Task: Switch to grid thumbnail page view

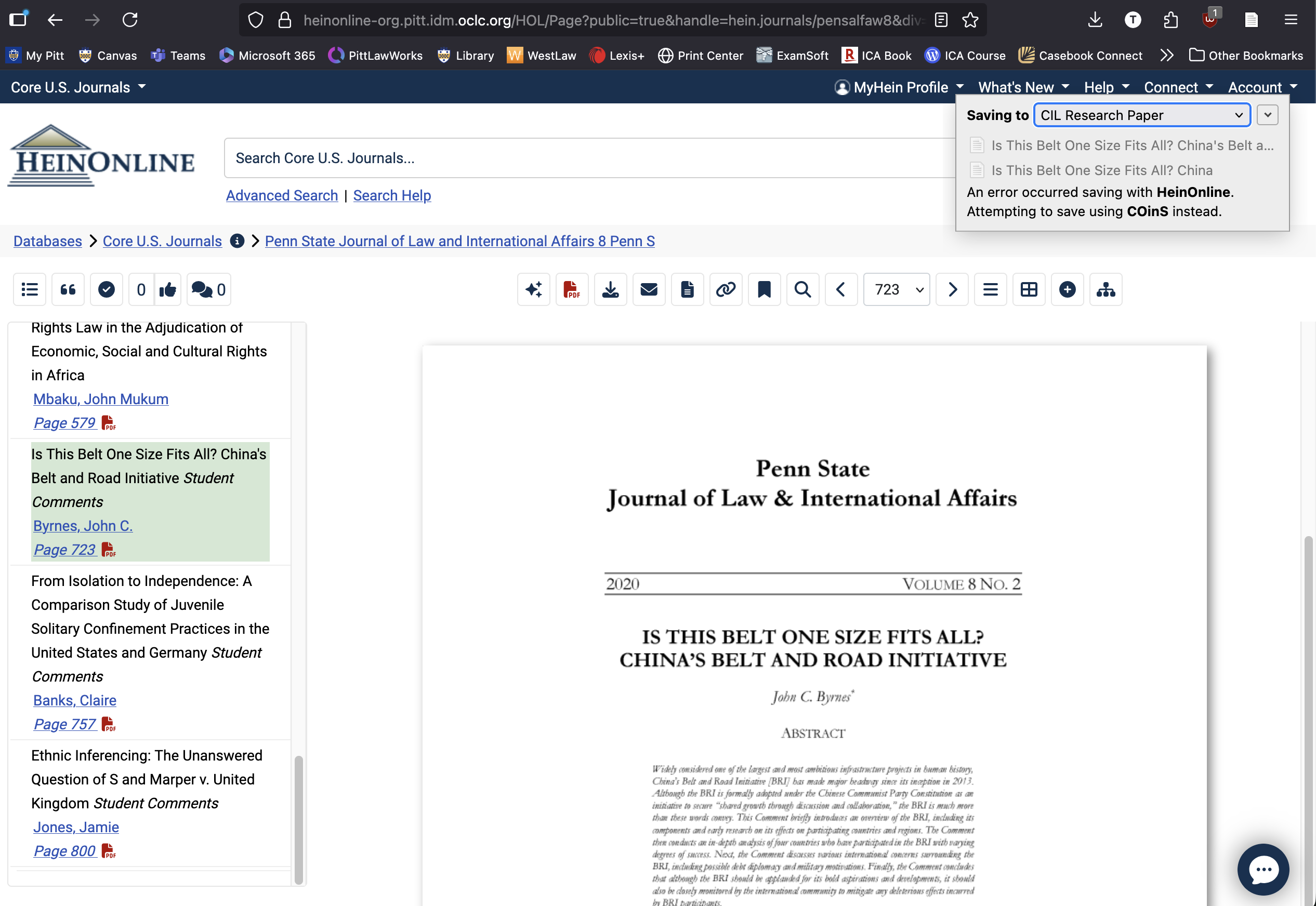Action: 1029,289
